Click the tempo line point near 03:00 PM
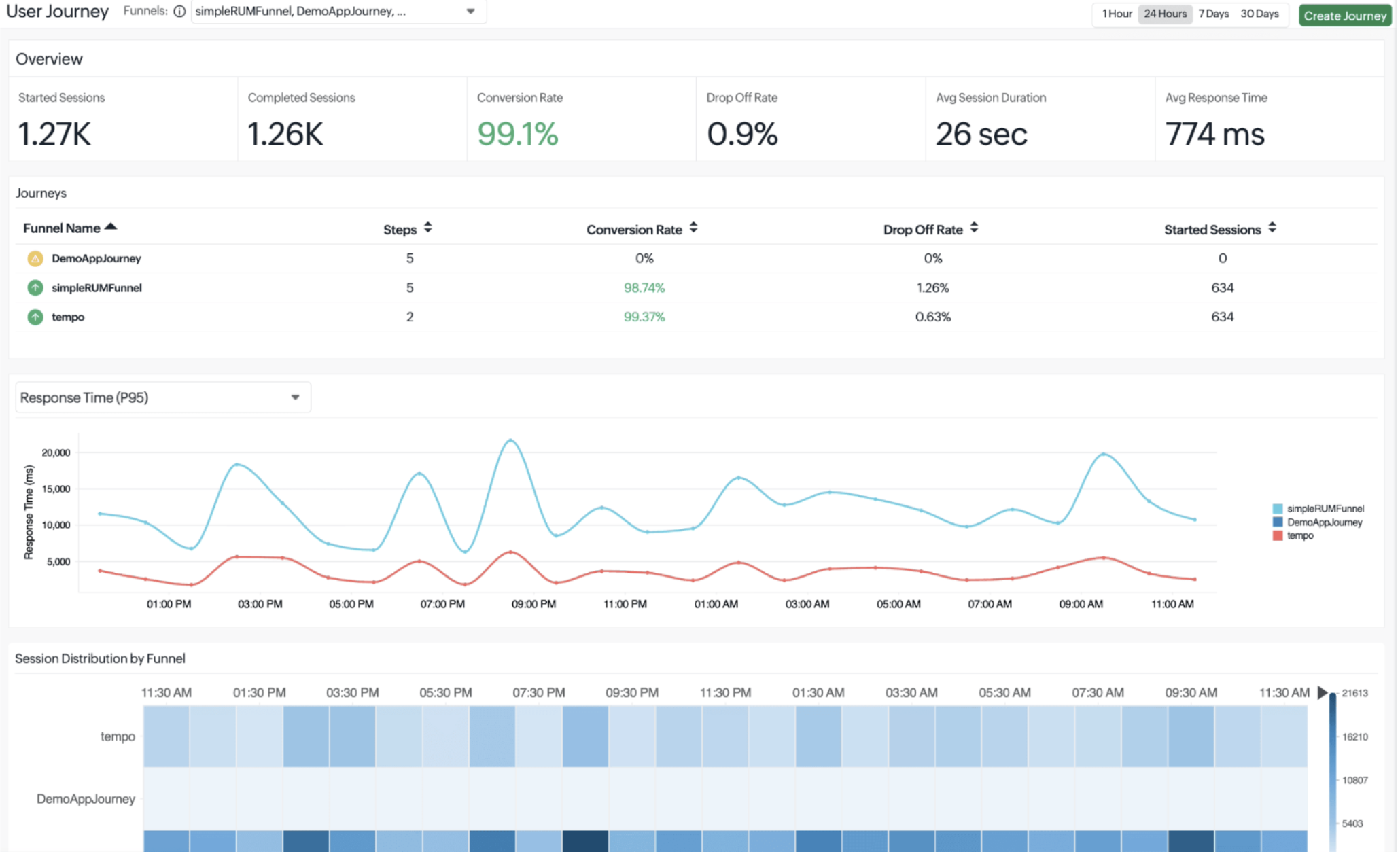Image resolution: width=1400 pixels, height=852 pixels. coord(237,556)
